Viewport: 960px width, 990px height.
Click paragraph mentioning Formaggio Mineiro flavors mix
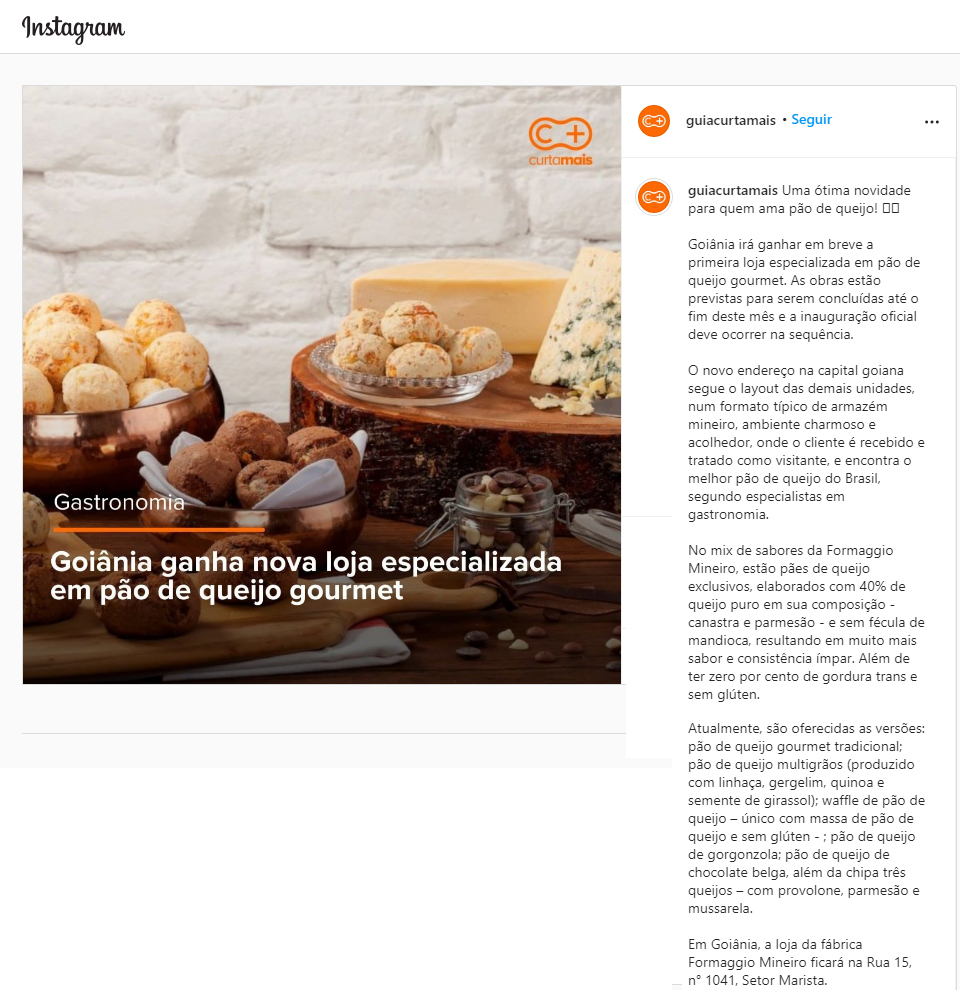[806, 622]
